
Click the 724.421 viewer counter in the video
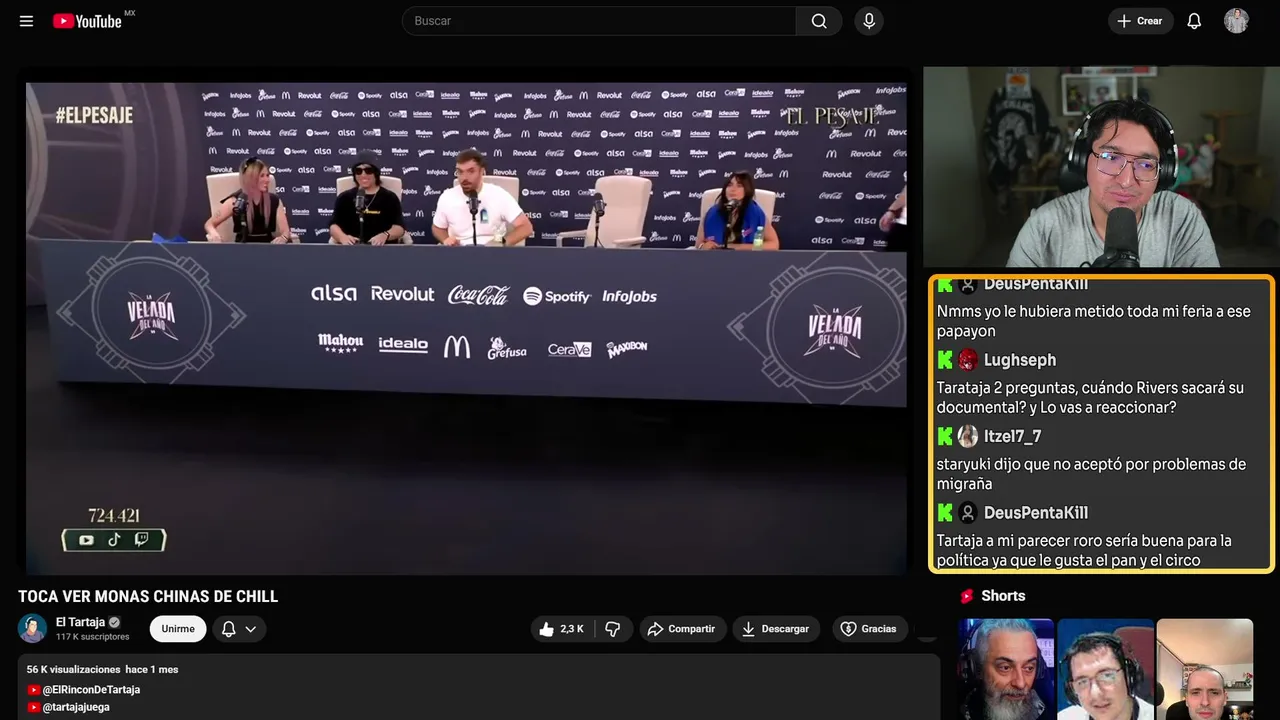point(114,516)
